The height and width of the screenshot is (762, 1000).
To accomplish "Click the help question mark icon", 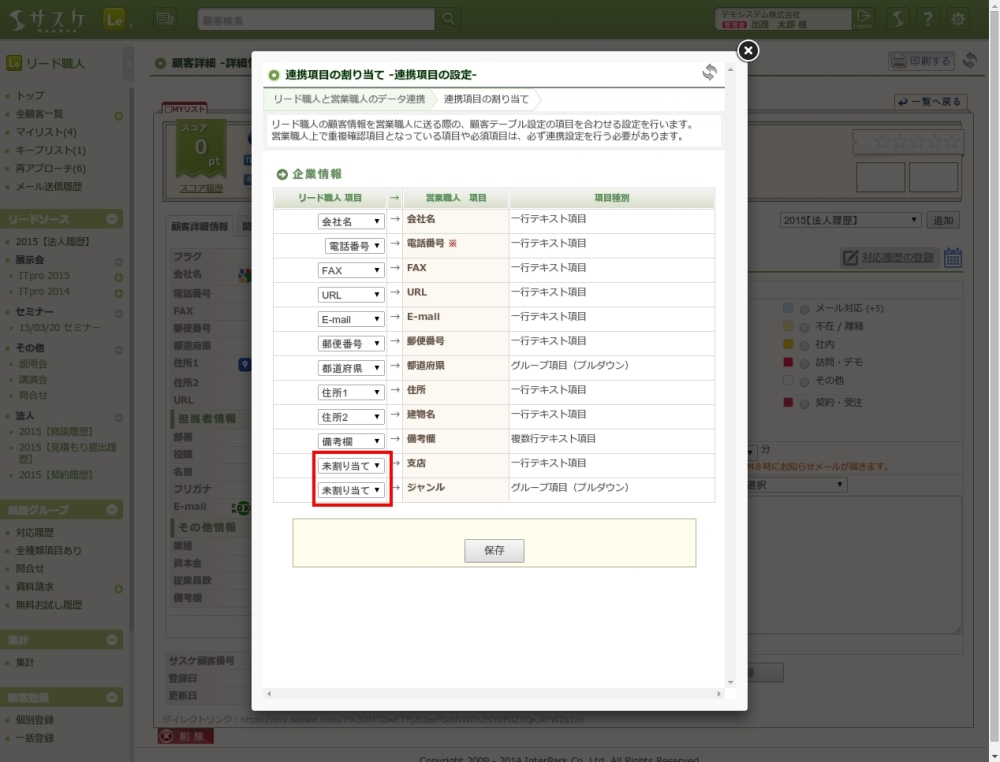I will coord(928,19).
